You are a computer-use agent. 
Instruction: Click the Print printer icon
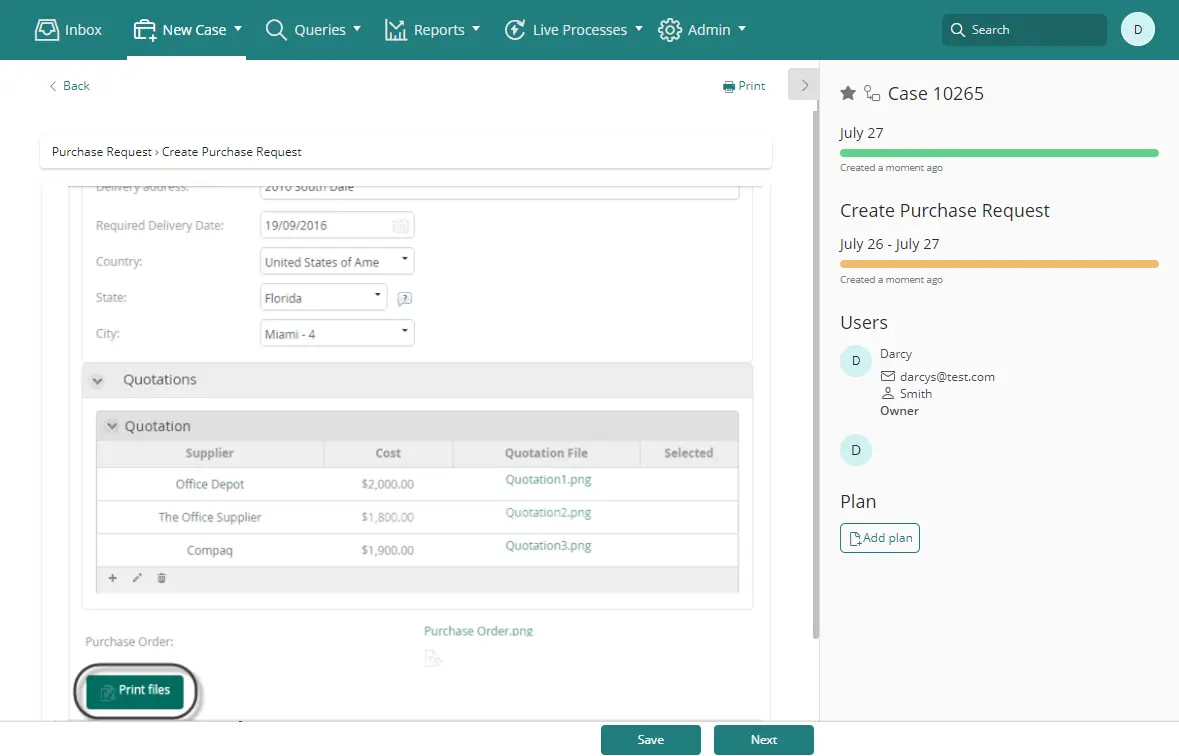729,87
